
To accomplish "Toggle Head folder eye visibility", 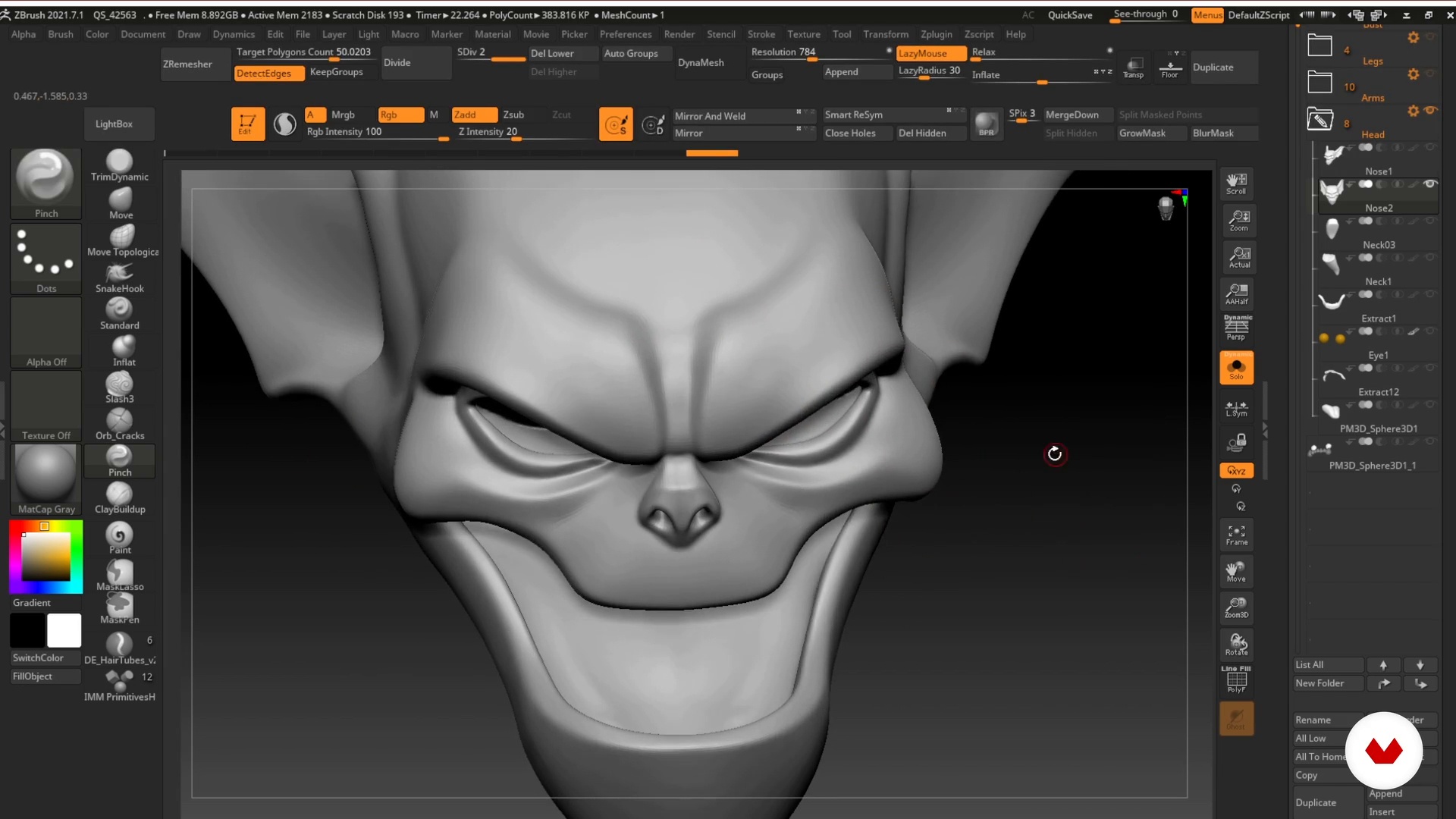I will [1430, 111].
